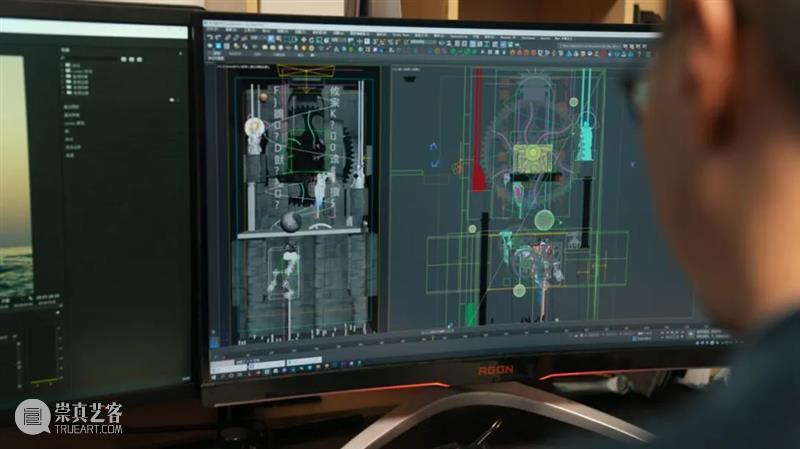Viewport: 800px width, 449px height.
Task: Select the green sphere below the gear
Action: [x=544, y=219]
